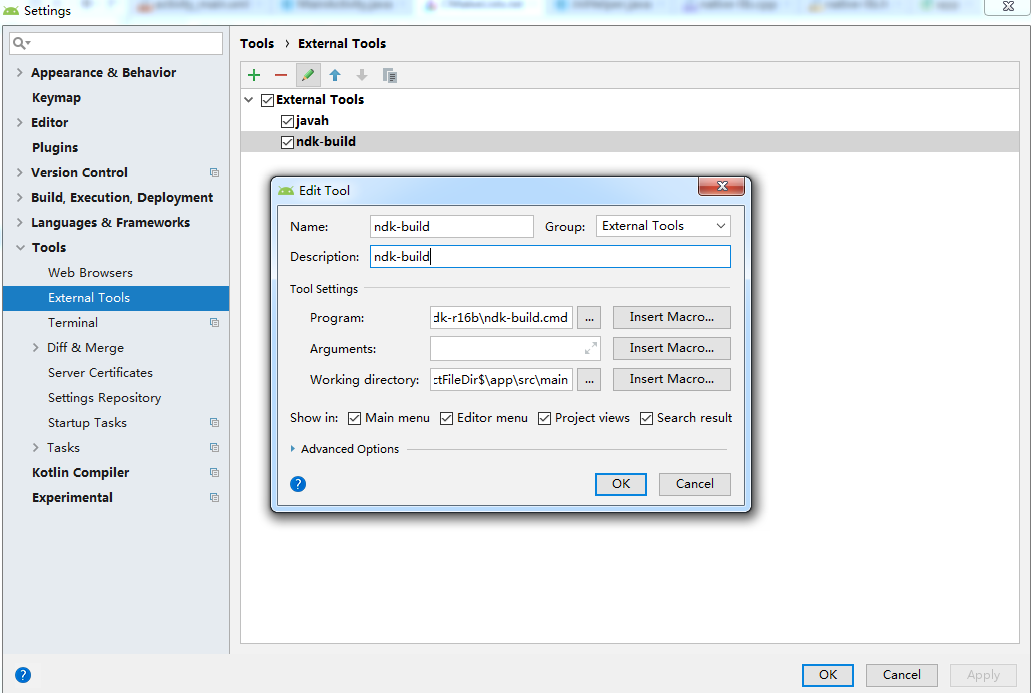1031x693 pixels.
Task: Select javah row in tools list
Action: coord(629,121)
